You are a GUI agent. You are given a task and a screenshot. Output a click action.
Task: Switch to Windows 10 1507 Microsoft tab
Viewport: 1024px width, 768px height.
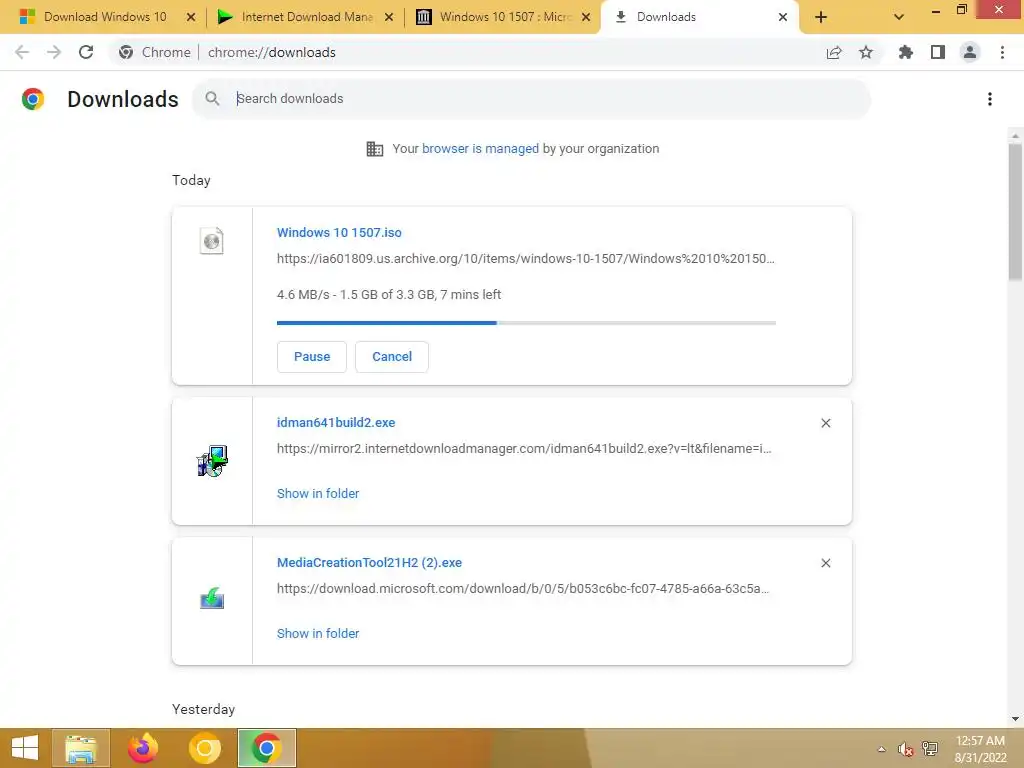[504, 17]
